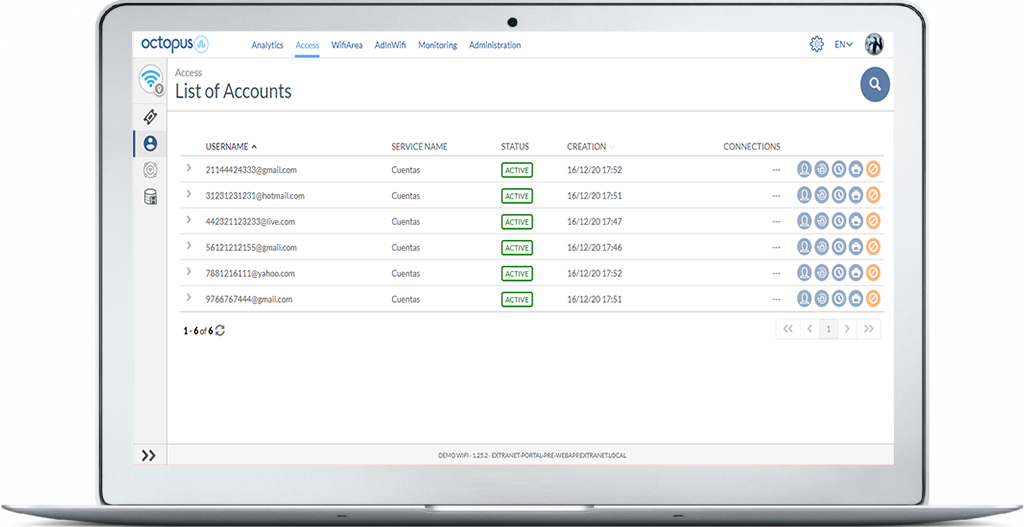
Task: Open the AdInWifi menu
Action: click(x=391, y=45)
